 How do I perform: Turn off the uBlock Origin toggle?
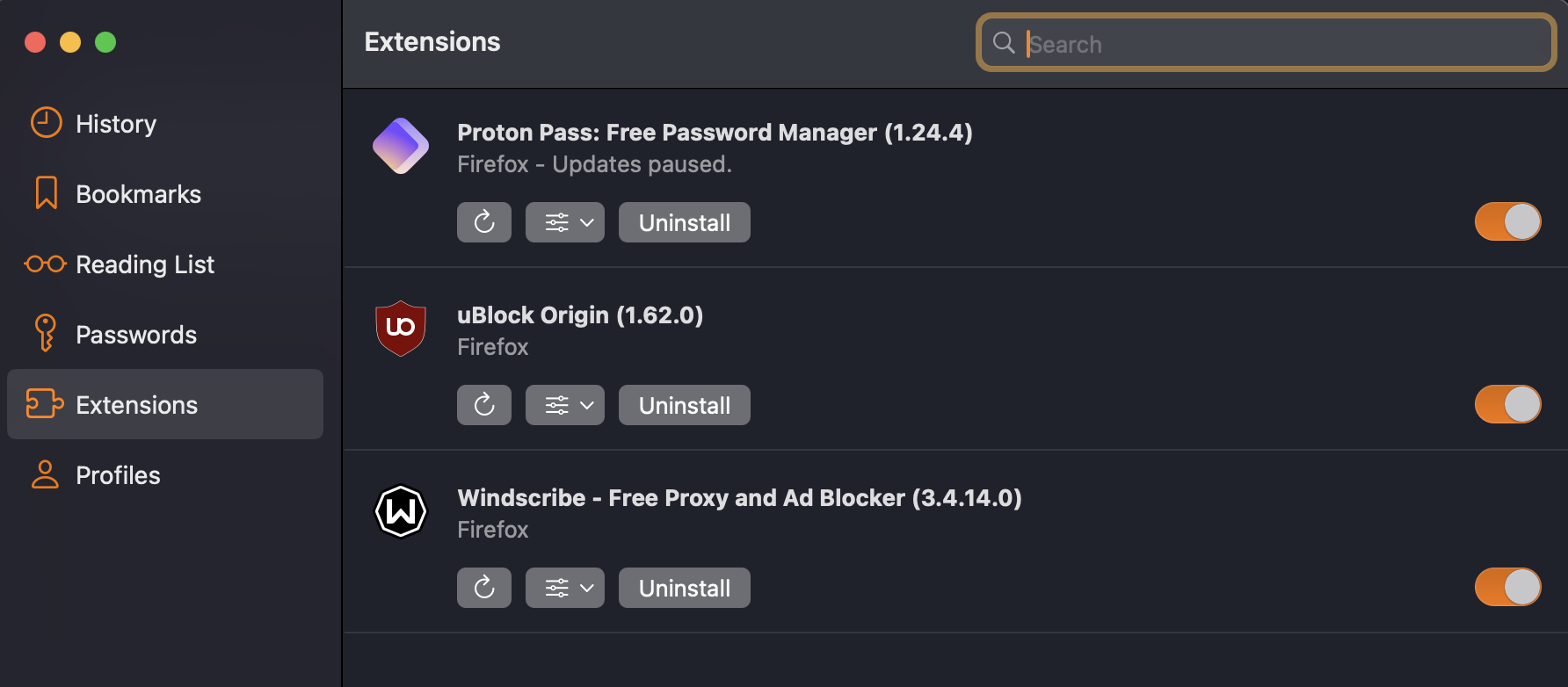click(x=1507, y=404)
